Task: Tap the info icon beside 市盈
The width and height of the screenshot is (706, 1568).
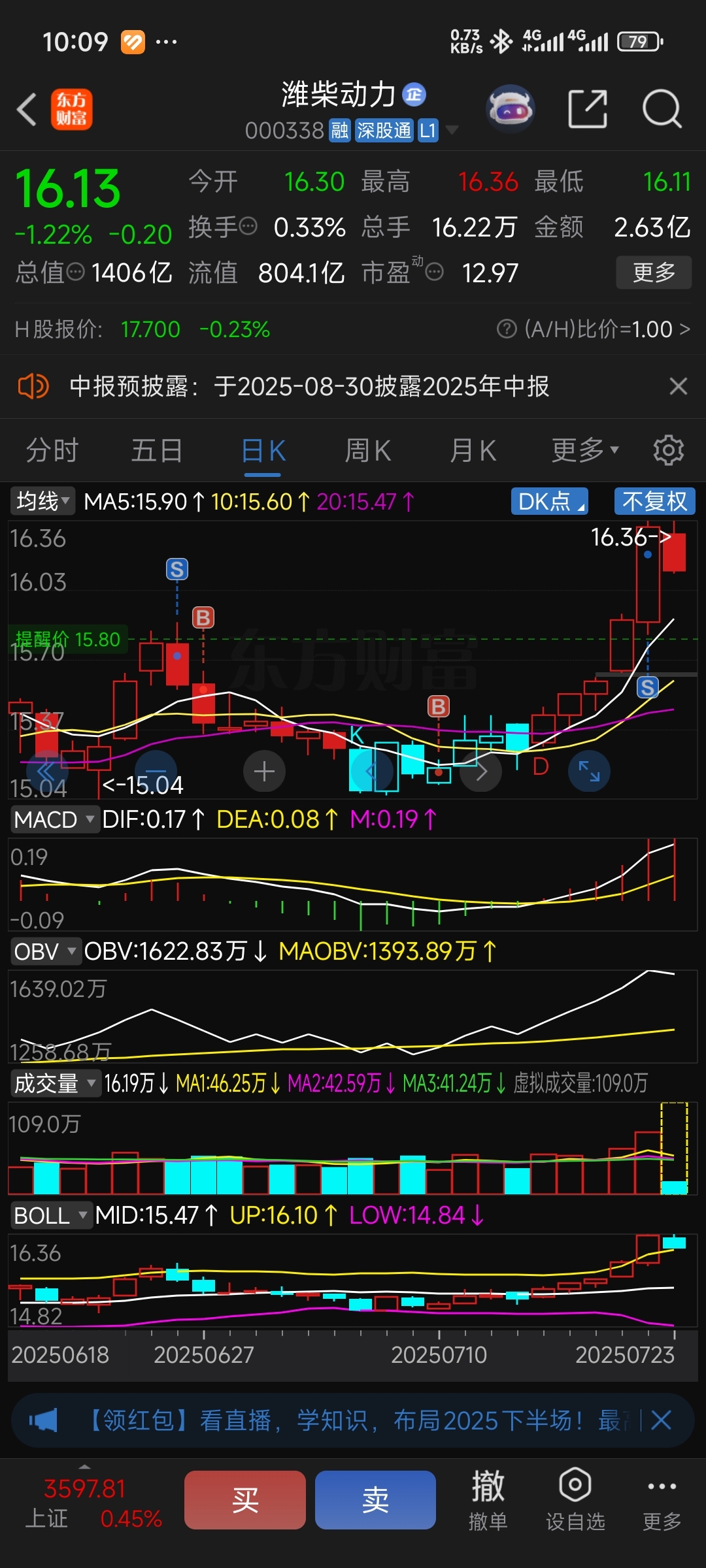Action: click(434, 272)
